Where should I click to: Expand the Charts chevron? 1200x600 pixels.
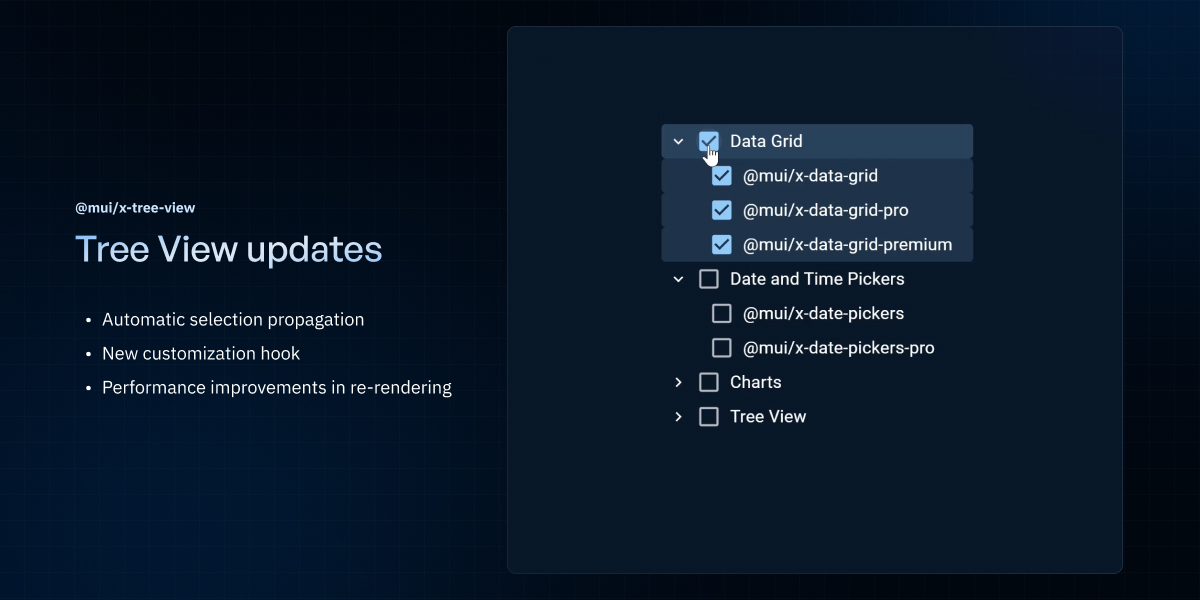pyautogui.click(x=678, y=382)
